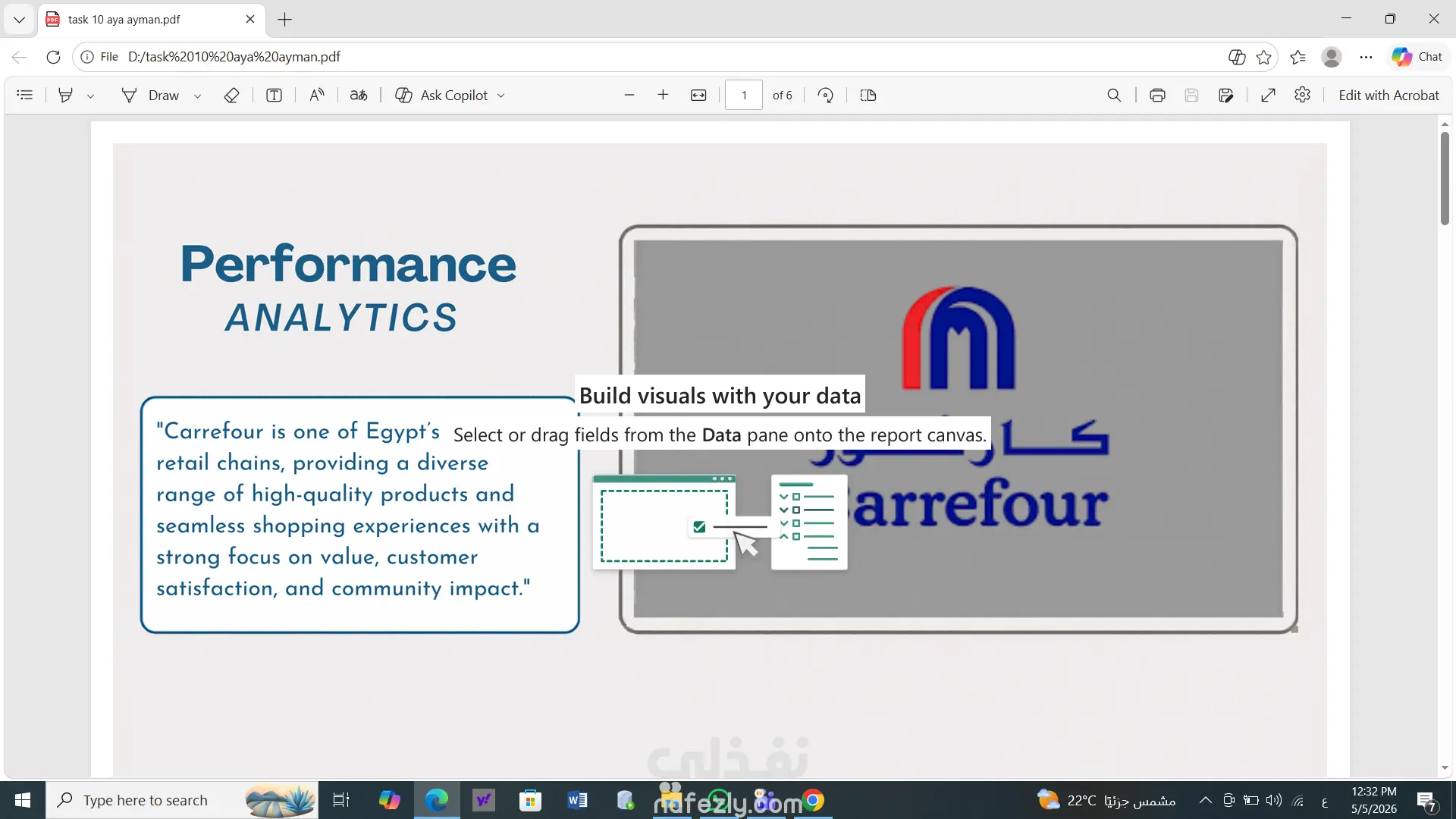The height and width of the screenshot is (819, 1456).
Task: Click the Translate icon
Action: [359, 96]
